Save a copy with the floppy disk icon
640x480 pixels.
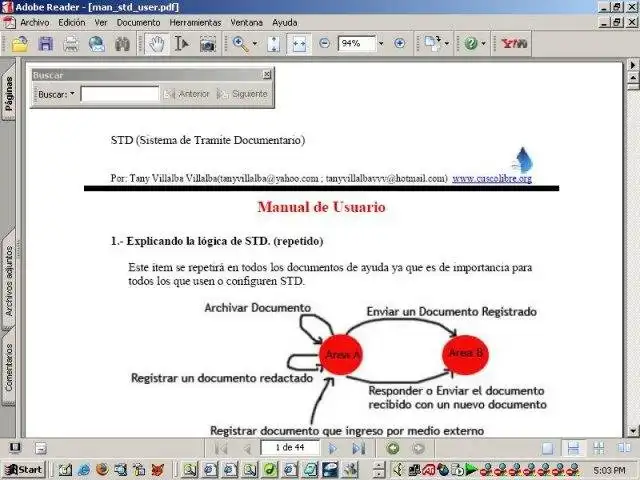click(45, 44)
